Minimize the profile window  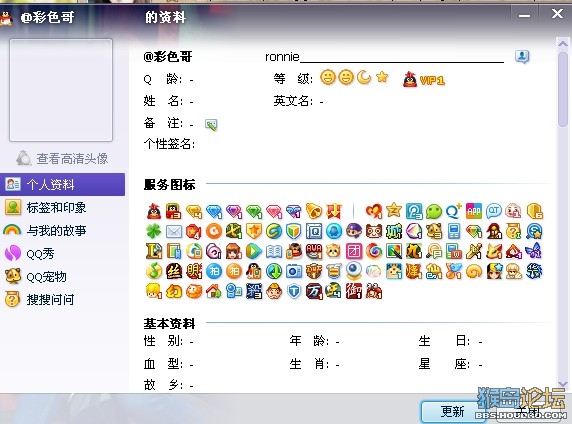[524, 15]
